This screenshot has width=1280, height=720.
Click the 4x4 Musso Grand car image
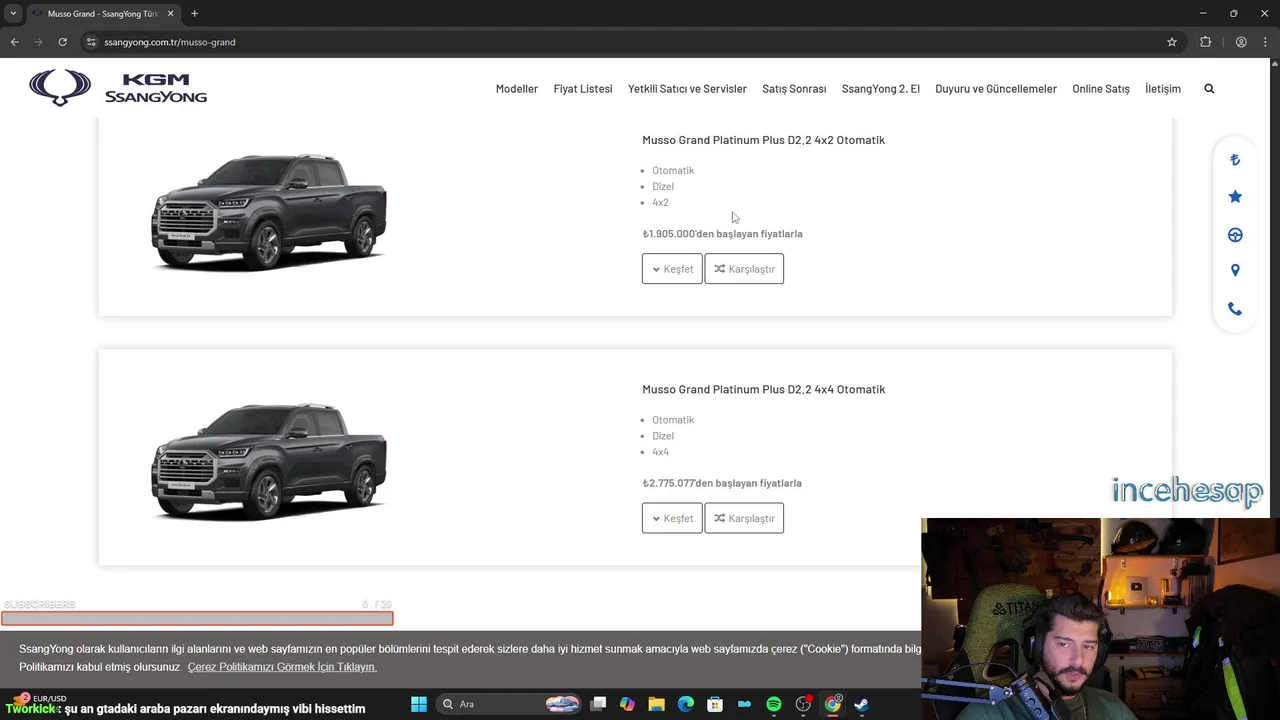pyautogui.click(x=268, y=461)
